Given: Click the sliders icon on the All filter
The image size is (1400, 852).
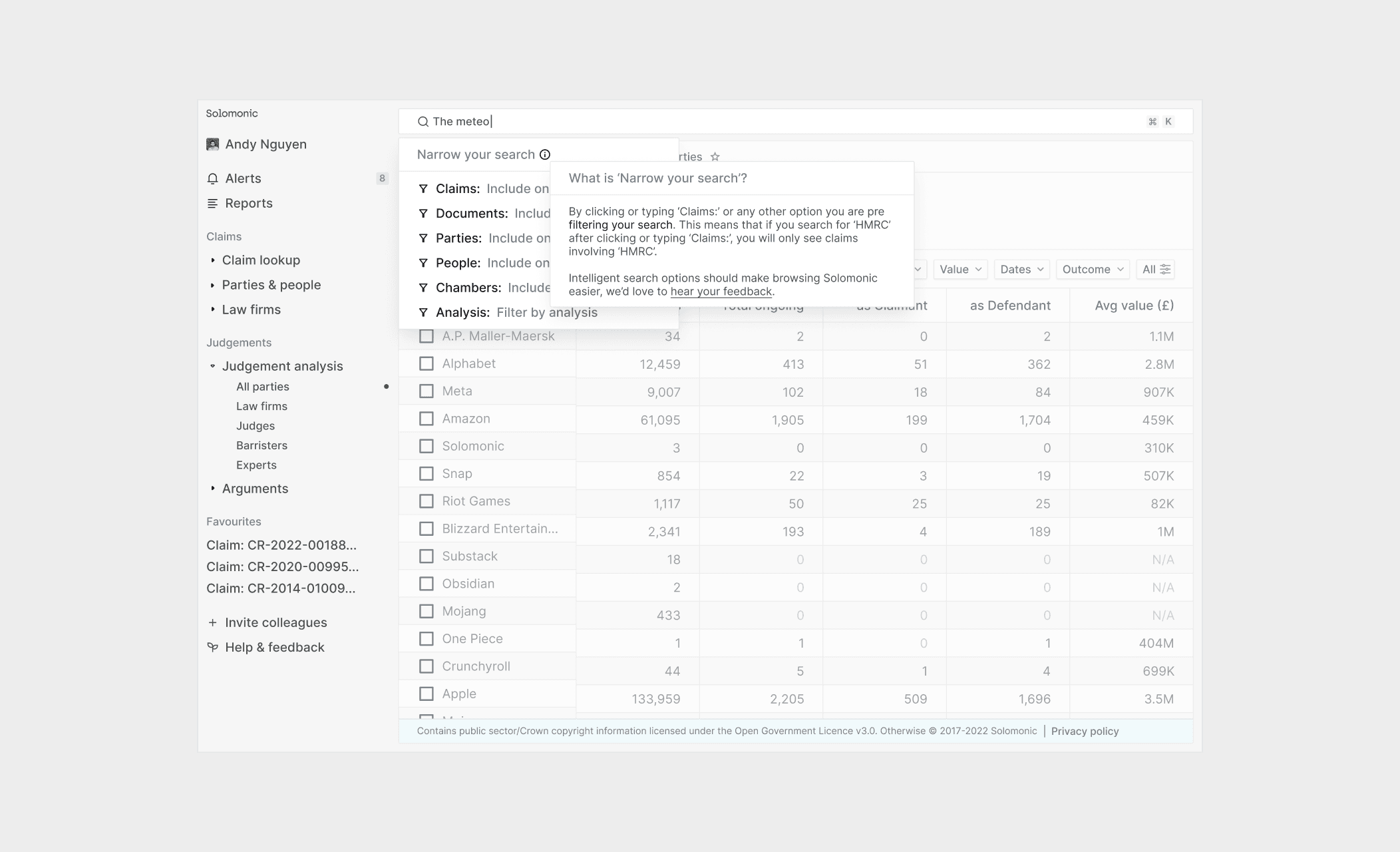Looking at the screenshot, I should click(x=1165, y=269).
